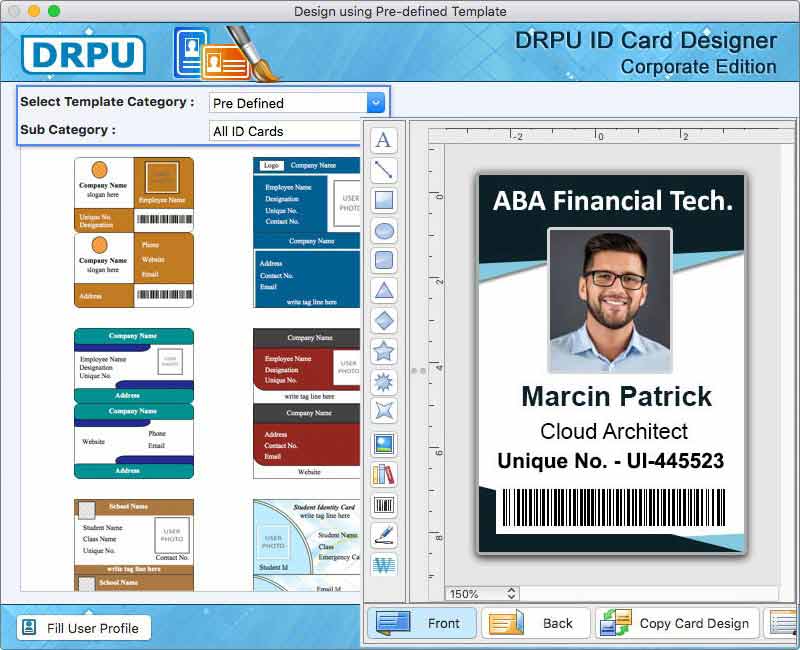Select the Barcode tool
The image size is (800, 650).
pos(384,505)
